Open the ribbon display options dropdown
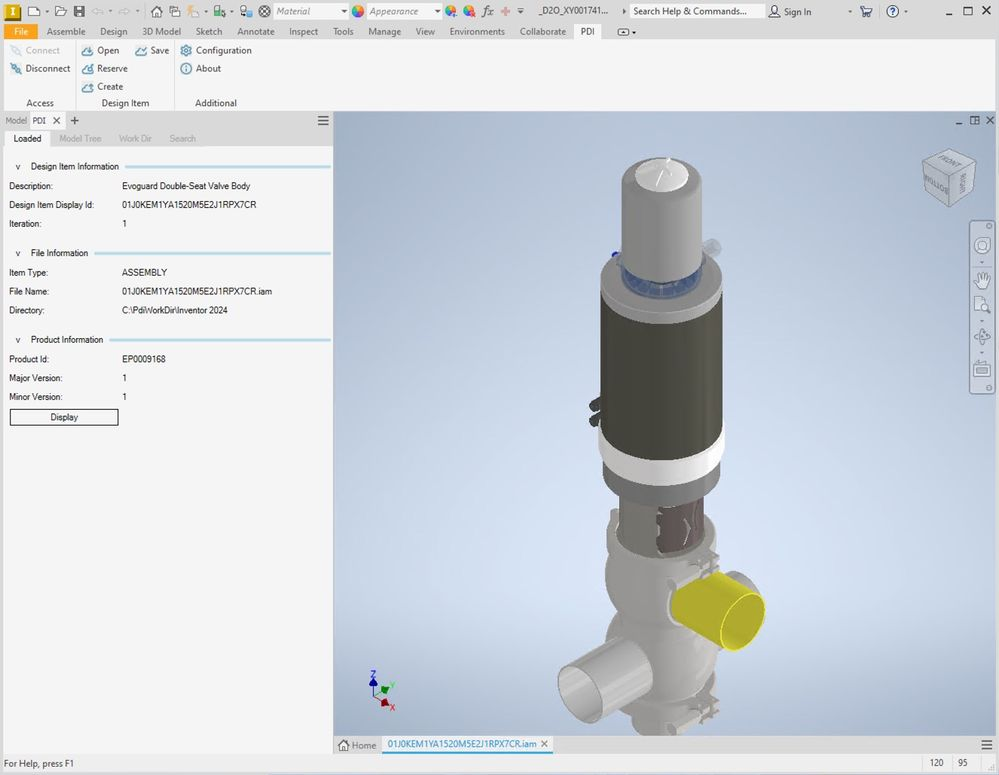The width and height of the screenshot is (999, 775). [627, 32]
